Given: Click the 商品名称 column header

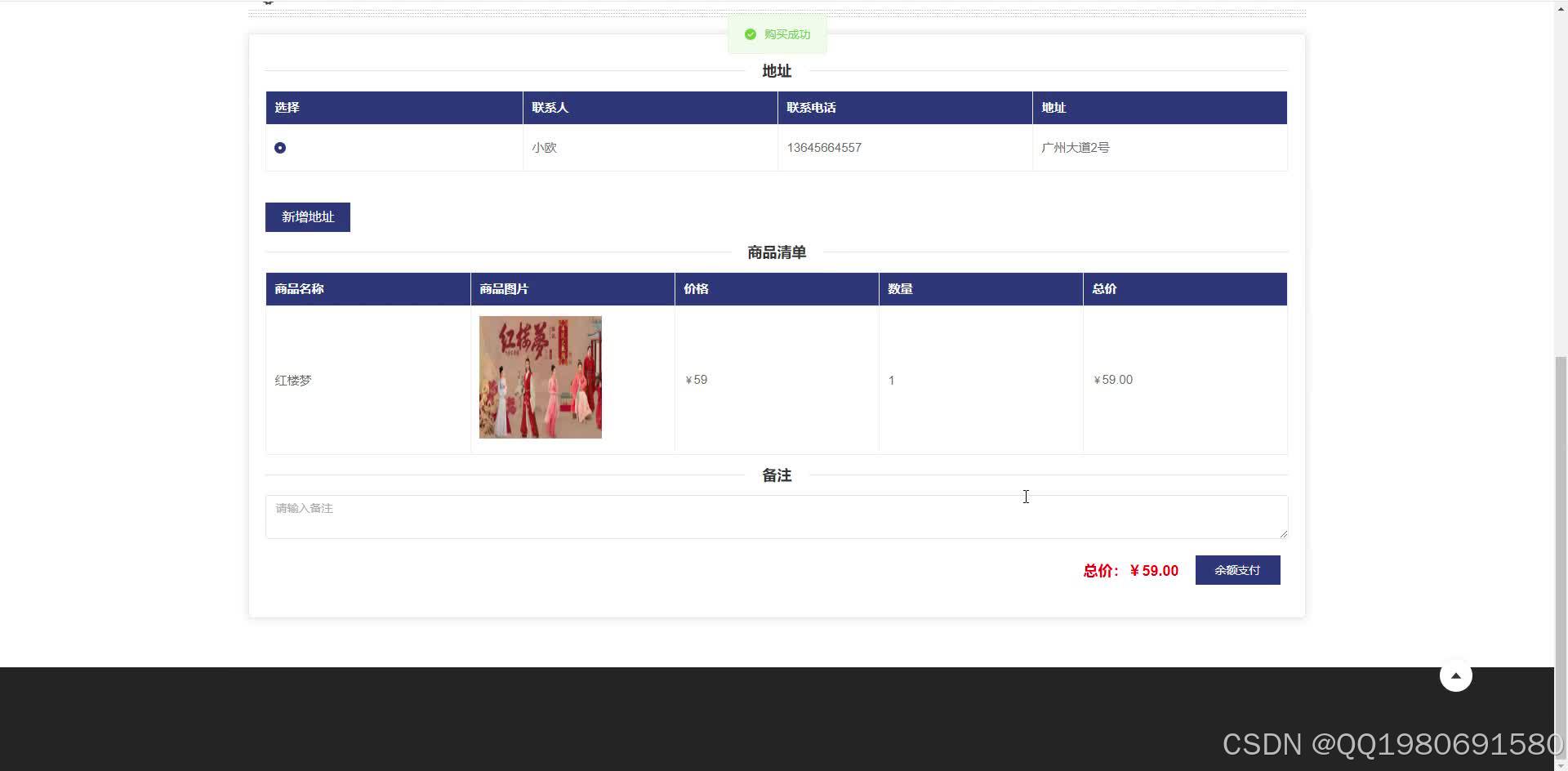Looking at the screenshot, I should [299, 288].
